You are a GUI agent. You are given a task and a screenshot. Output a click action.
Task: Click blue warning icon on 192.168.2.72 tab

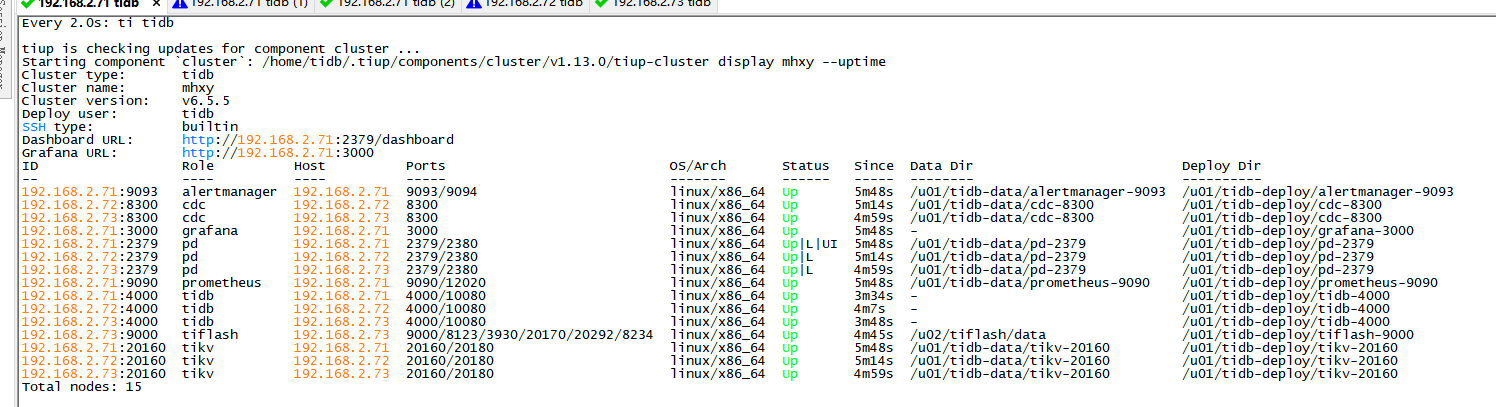(x=474, y=4)
